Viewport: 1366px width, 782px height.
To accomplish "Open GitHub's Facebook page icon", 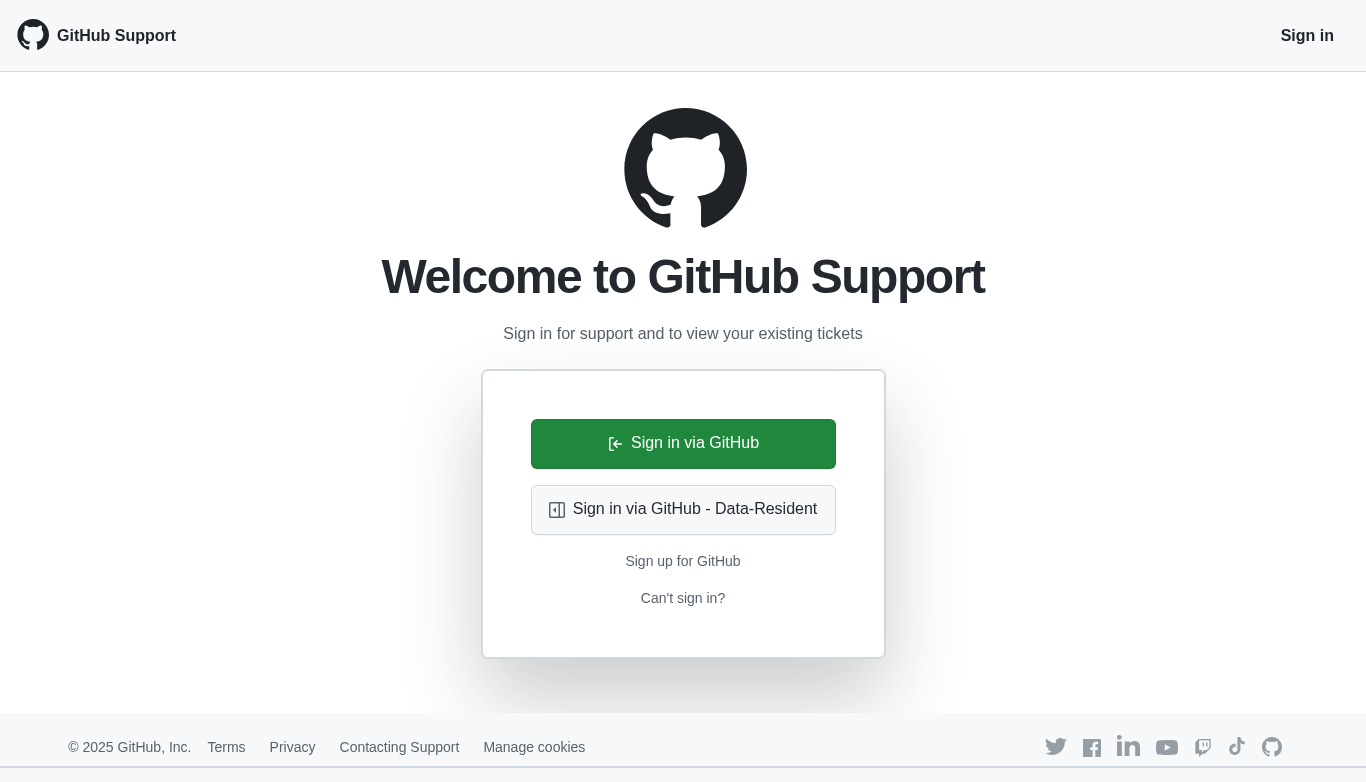I will click(1092, 748).
